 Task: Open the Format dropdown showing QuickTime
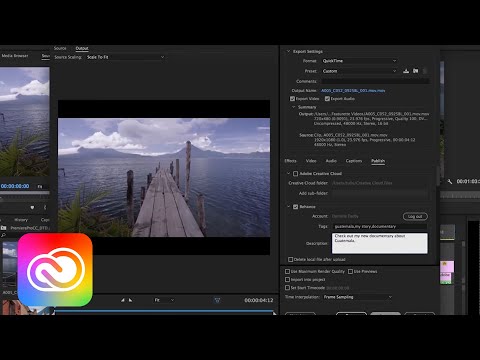click(x=359, y=61)
